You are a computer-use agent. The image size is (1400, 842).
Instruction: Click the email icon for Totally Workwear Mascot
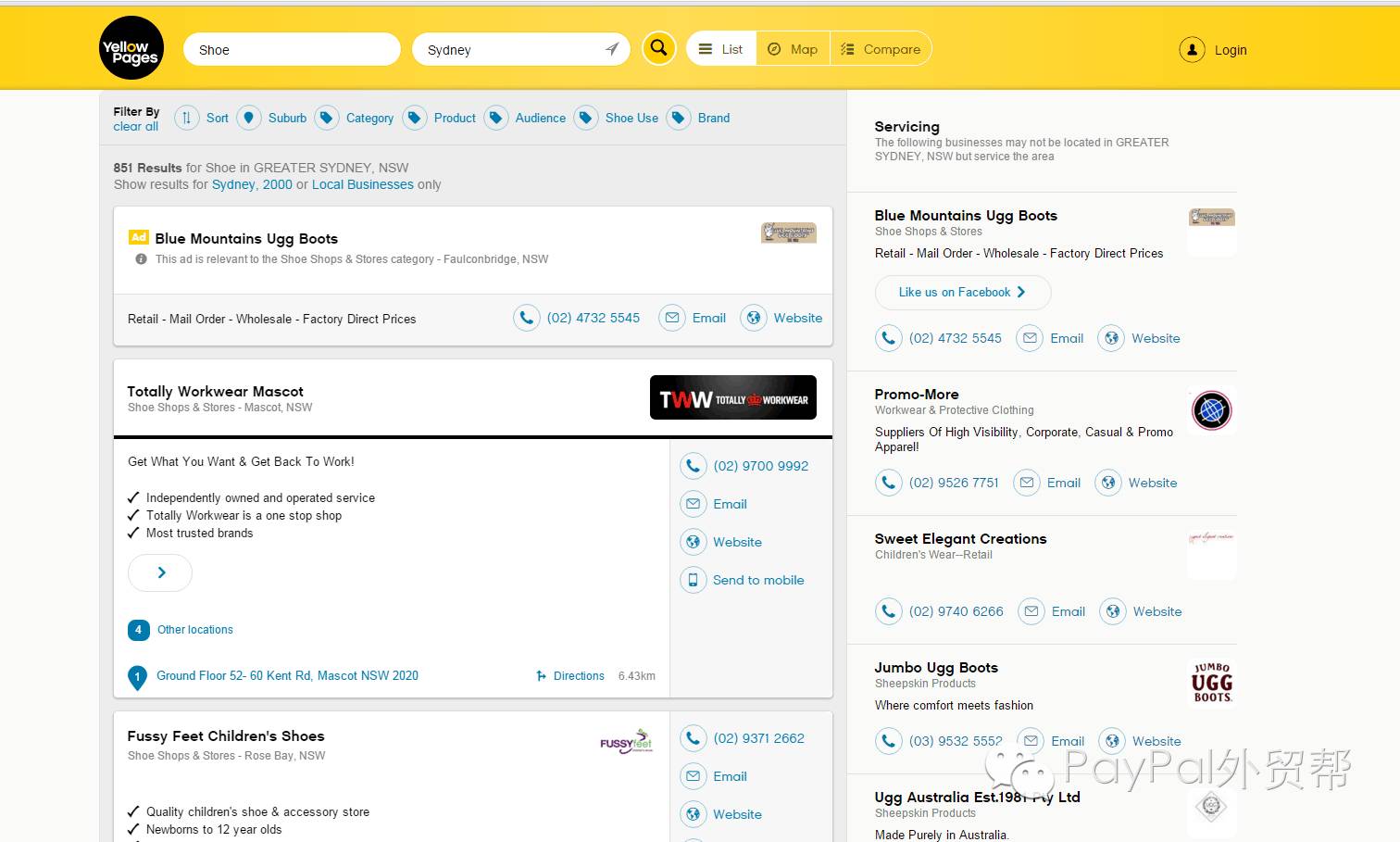[693, 504]
